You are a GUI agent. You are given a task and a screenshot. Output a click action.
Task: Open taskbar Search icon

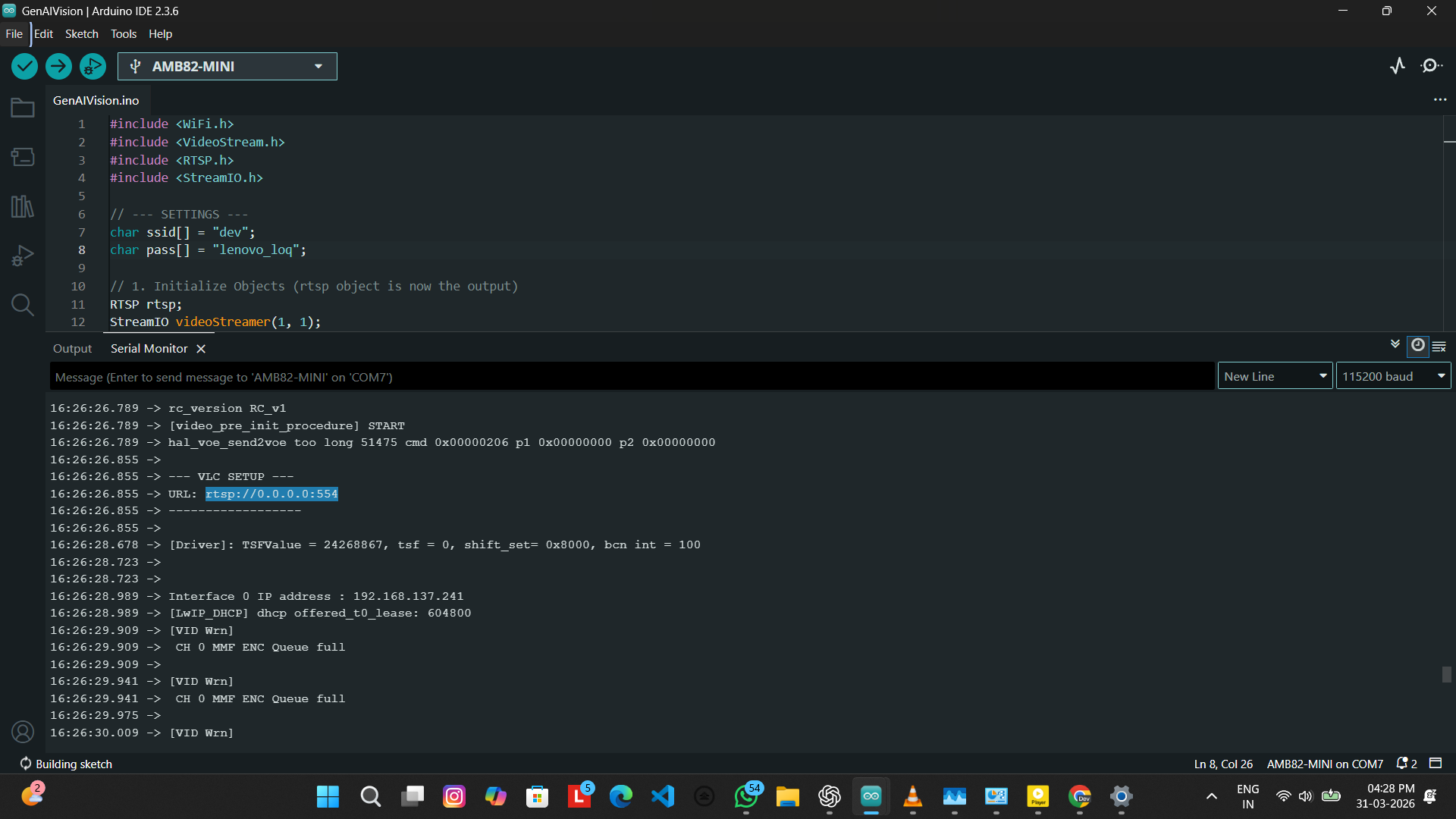[x=370, y=796]
